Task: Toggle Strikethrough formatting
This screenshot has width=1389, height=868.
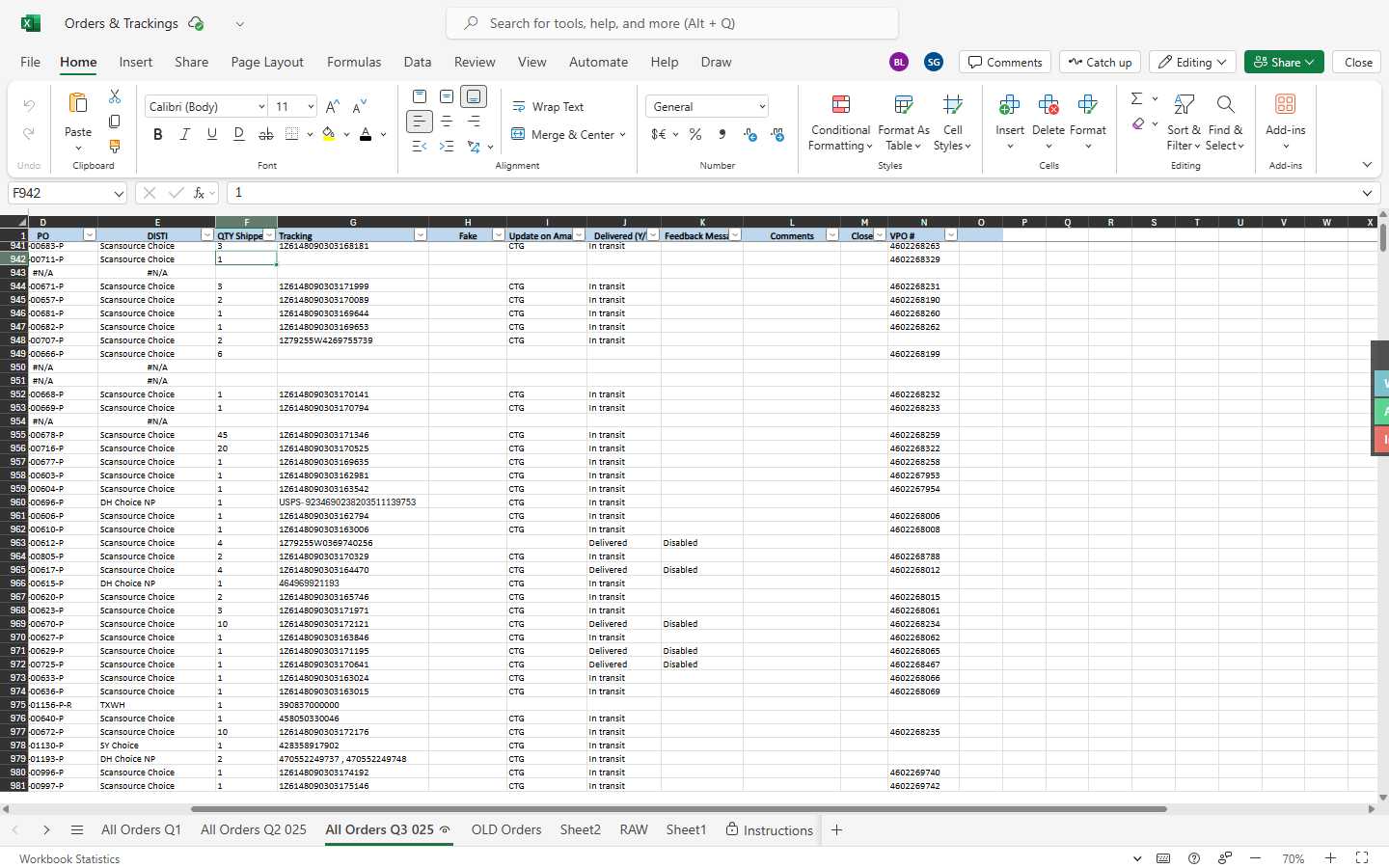Action: tap(266, 134)
